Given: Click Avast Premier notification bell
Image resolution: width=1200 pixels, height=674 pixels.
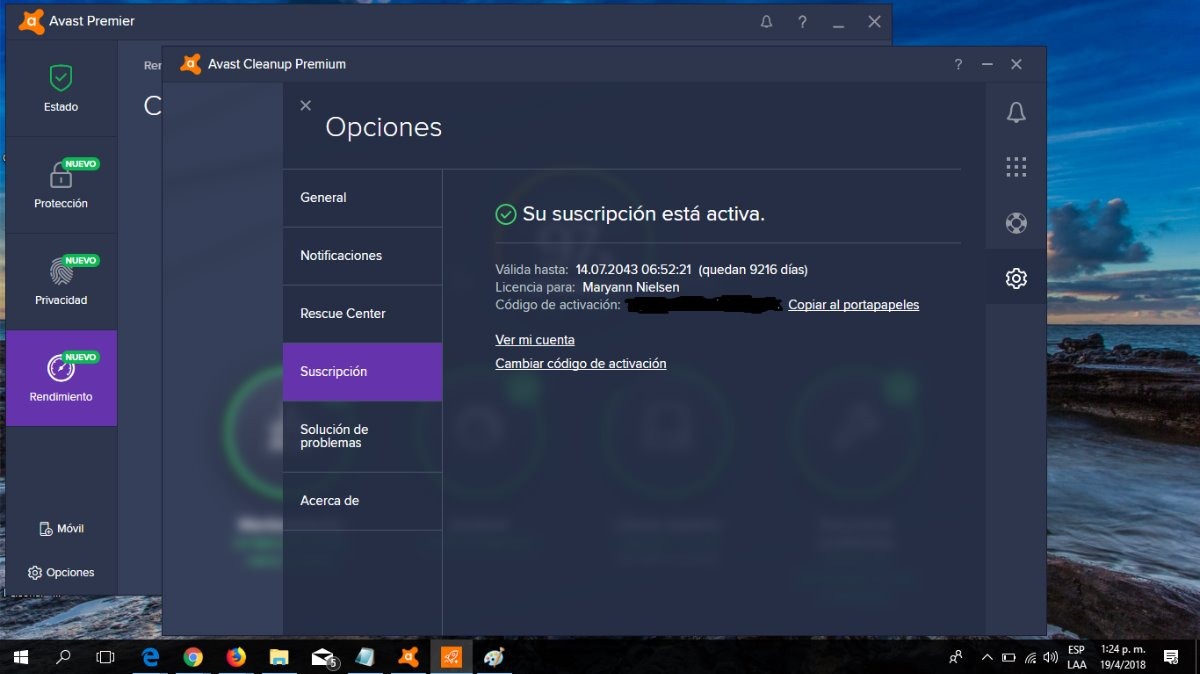Looking at the screenshot, I should tap(766, 21).
